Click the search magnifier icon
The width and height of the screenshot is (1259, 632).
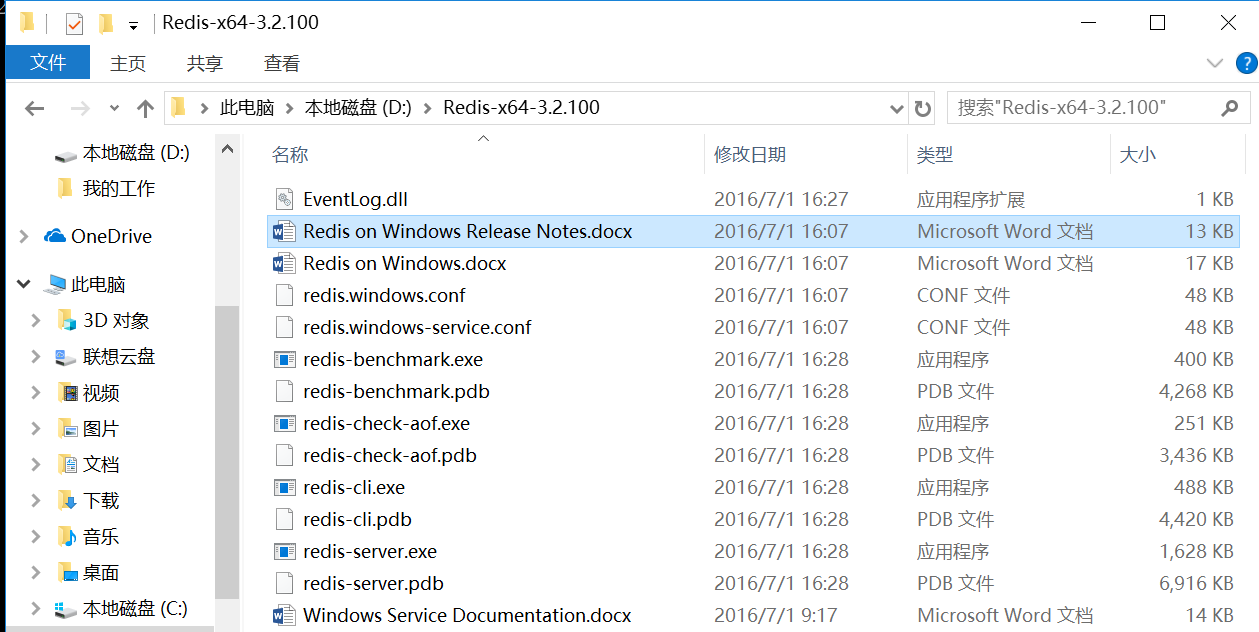pyautogui.click(x=1229, y=107)
